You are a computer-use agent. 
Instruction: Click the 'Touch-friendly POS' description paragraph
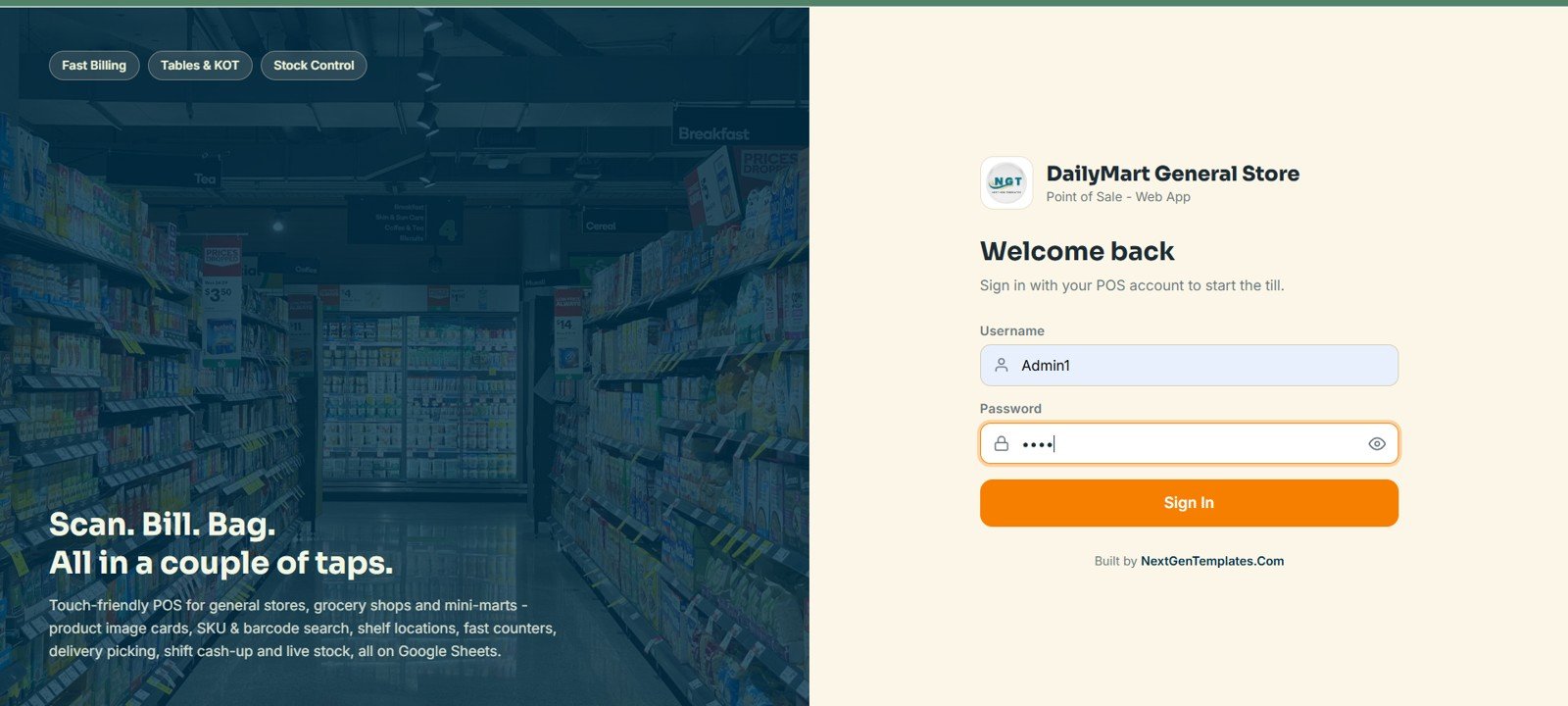click(x=303, y=629)
